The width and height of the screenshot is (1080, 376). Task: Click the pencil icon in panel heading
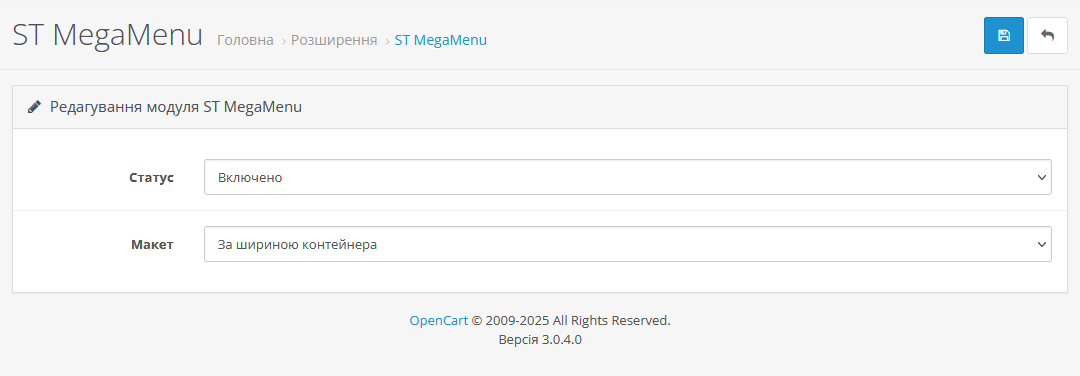[x=34, y=107]
